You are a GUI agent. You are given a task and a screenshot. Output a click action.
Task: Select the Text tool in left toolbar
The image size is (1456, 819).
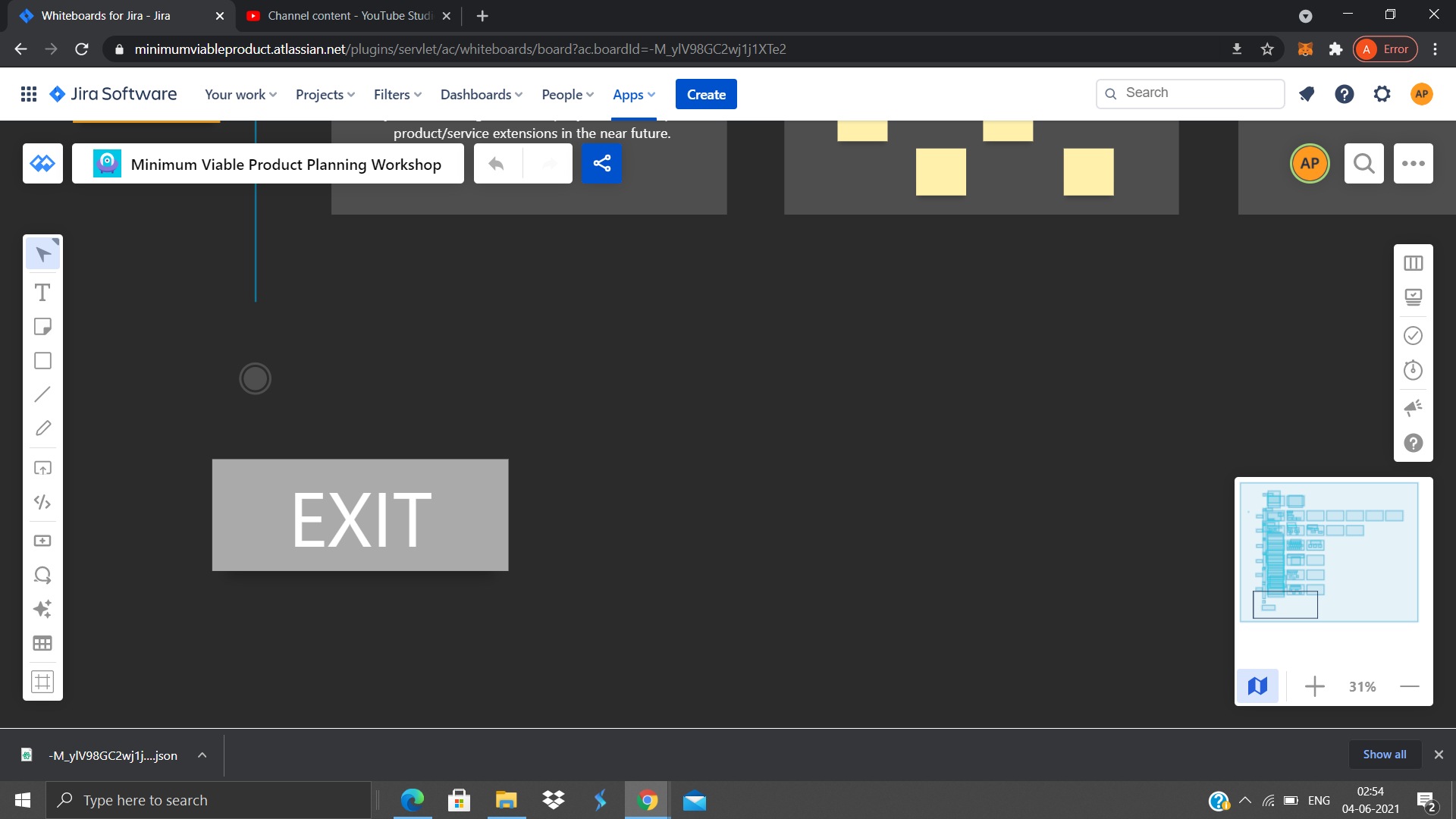42,293
